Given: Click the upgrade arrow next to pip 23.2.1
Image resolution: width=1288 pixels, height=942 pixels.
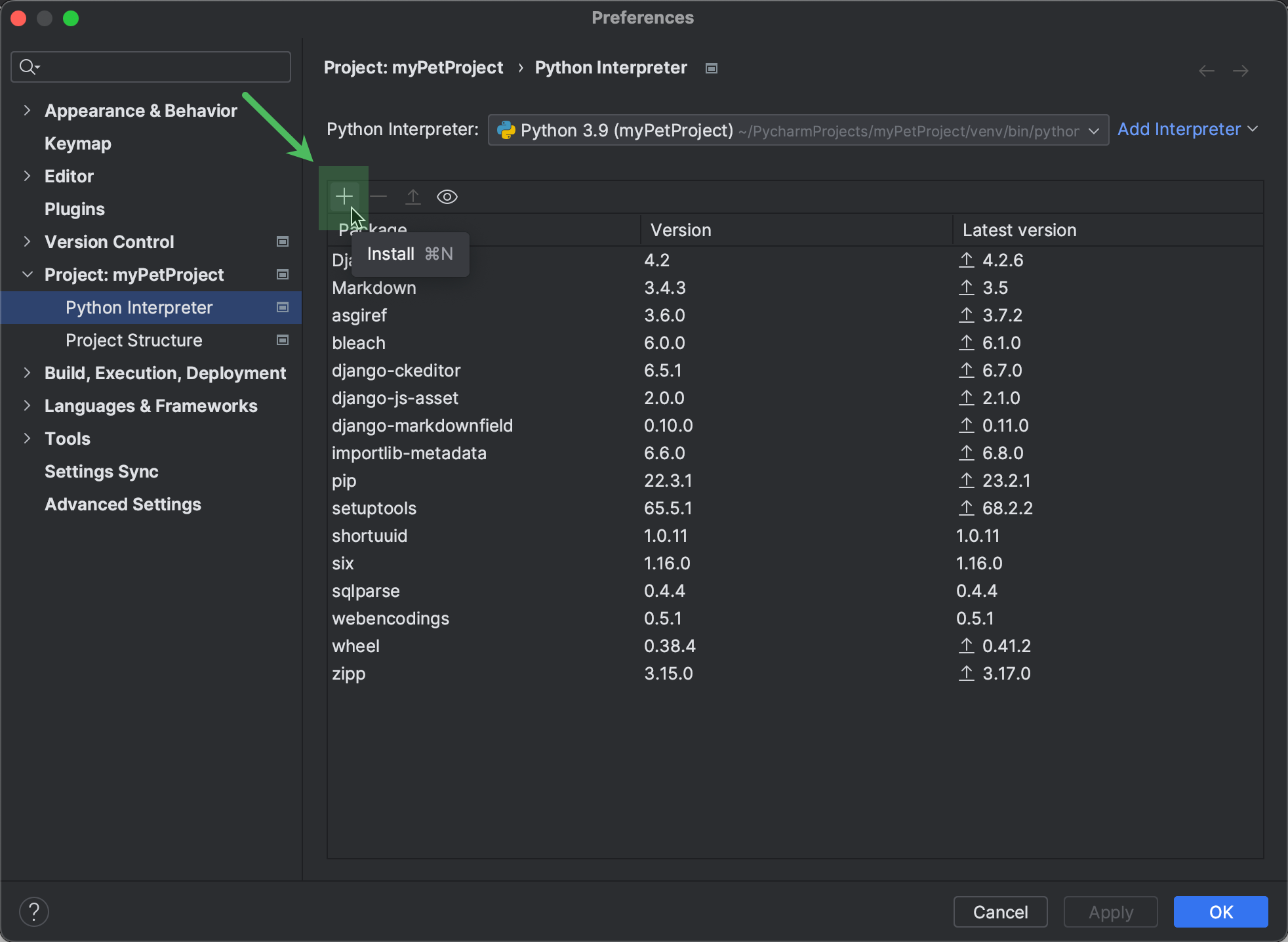Looking at the screenshot, I should 966,480.
